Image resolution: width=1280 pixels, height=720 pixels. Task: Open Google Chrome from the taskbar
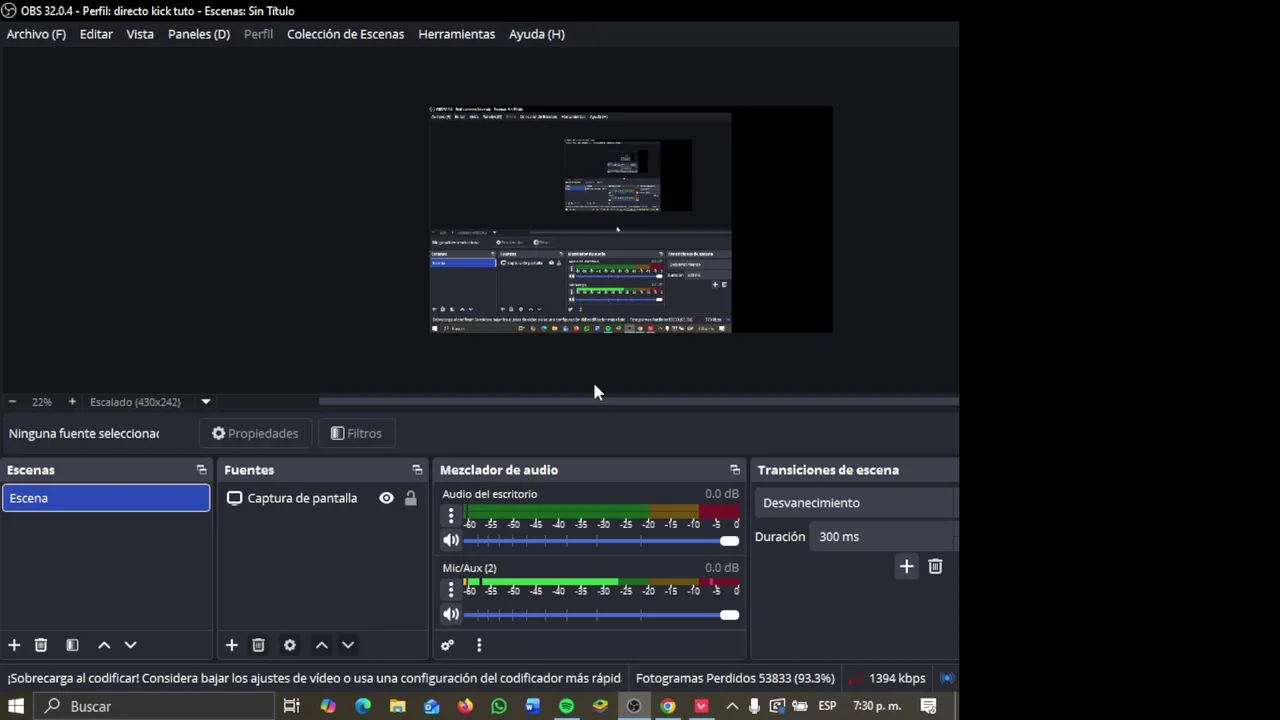pyautogui.click(x=667, y=706)
